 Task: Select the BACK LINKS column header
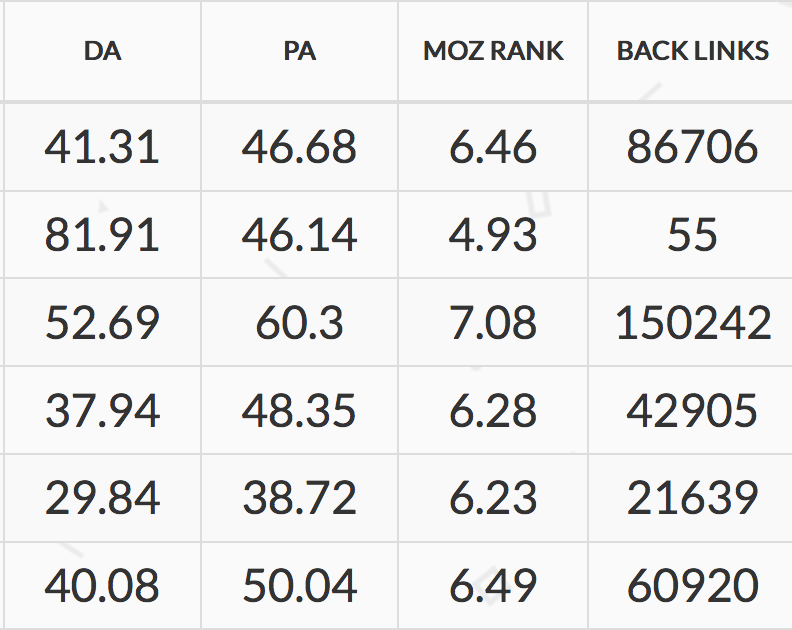(x=692, y=51)
